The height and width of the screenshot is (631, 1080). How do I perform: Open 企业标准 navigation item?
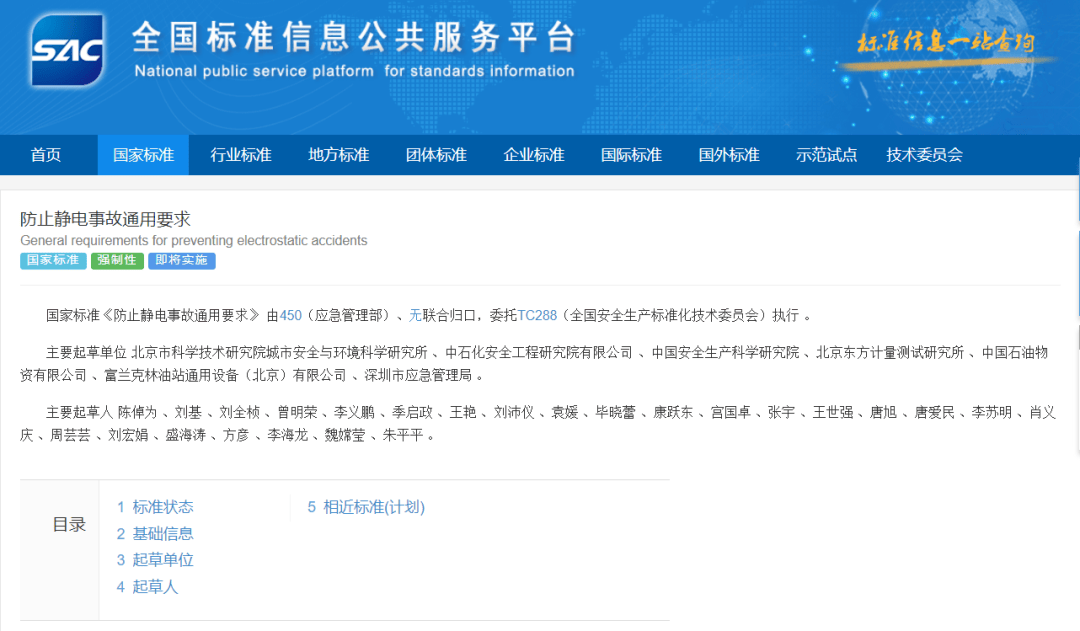coord(534,155)
